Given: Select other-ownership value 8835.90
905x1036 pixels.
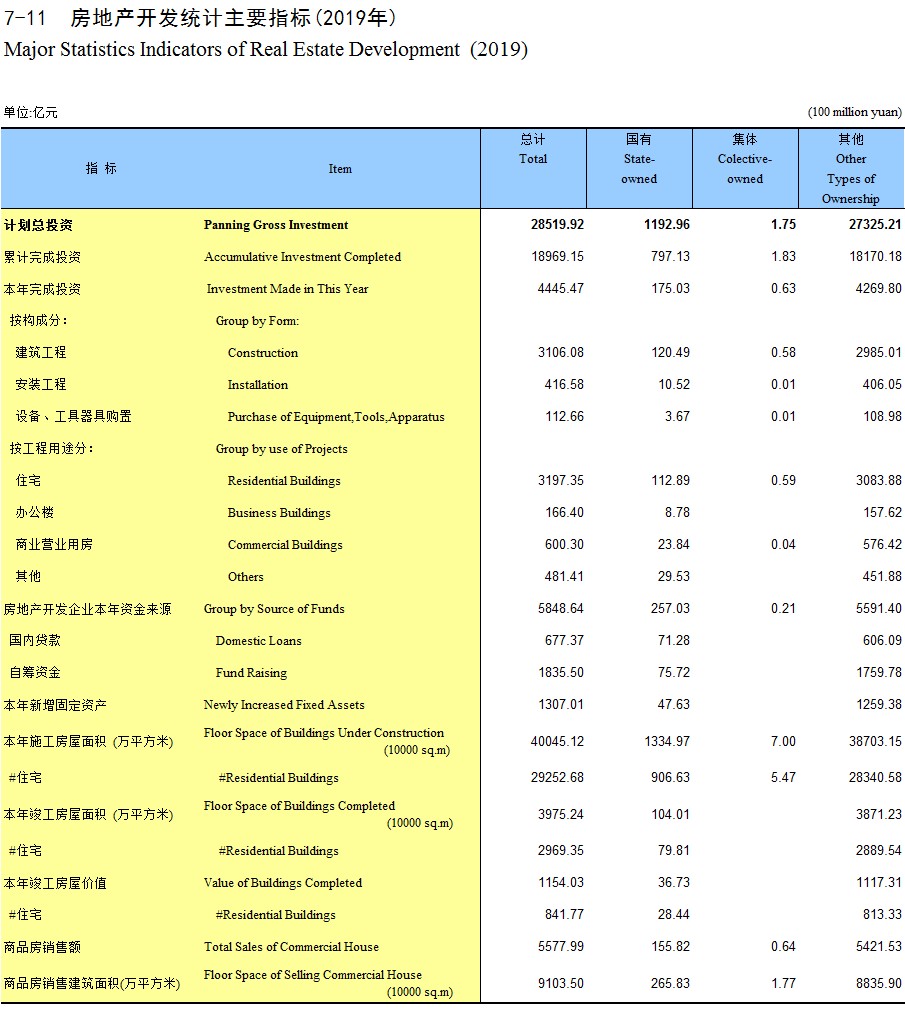Looking at the screenshot, I should point(879,984).
